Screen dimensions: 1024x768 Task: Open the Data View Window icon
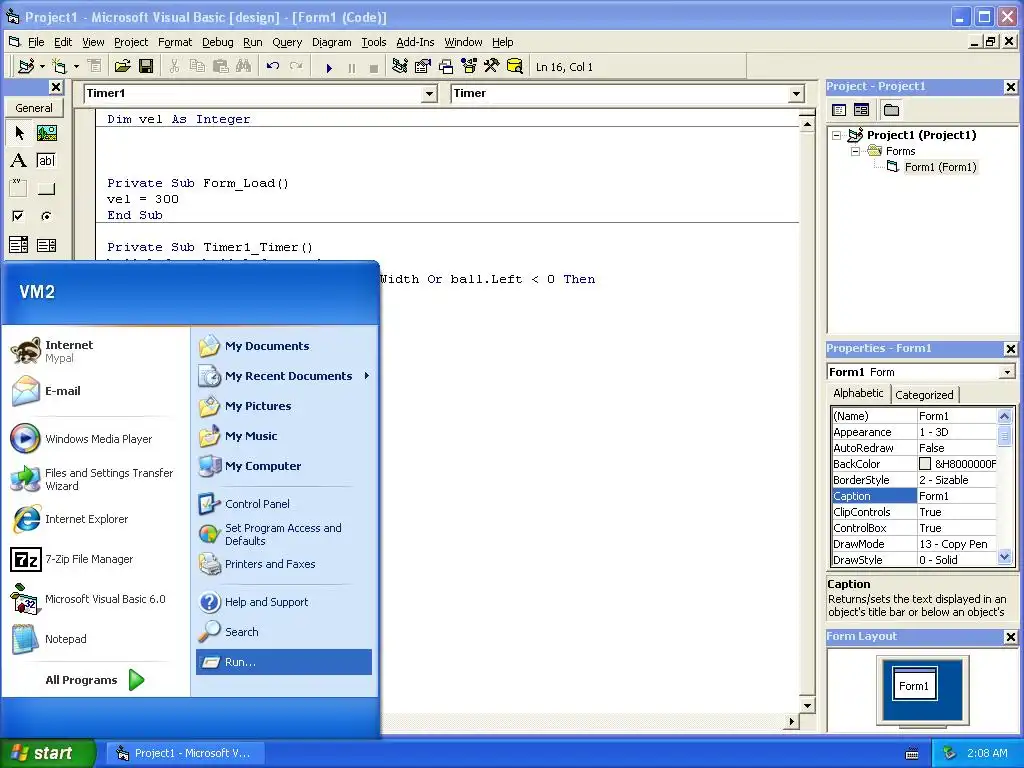[x=515, y=67]
